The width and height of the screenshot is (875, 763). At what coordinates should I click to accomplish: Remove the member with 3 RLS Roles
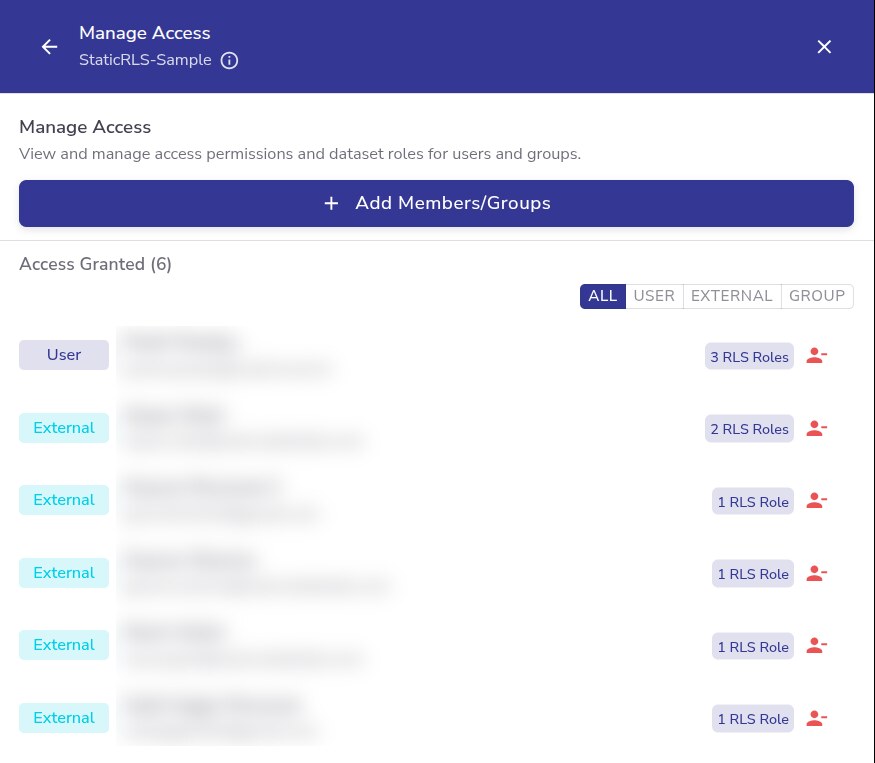(816, 356)
